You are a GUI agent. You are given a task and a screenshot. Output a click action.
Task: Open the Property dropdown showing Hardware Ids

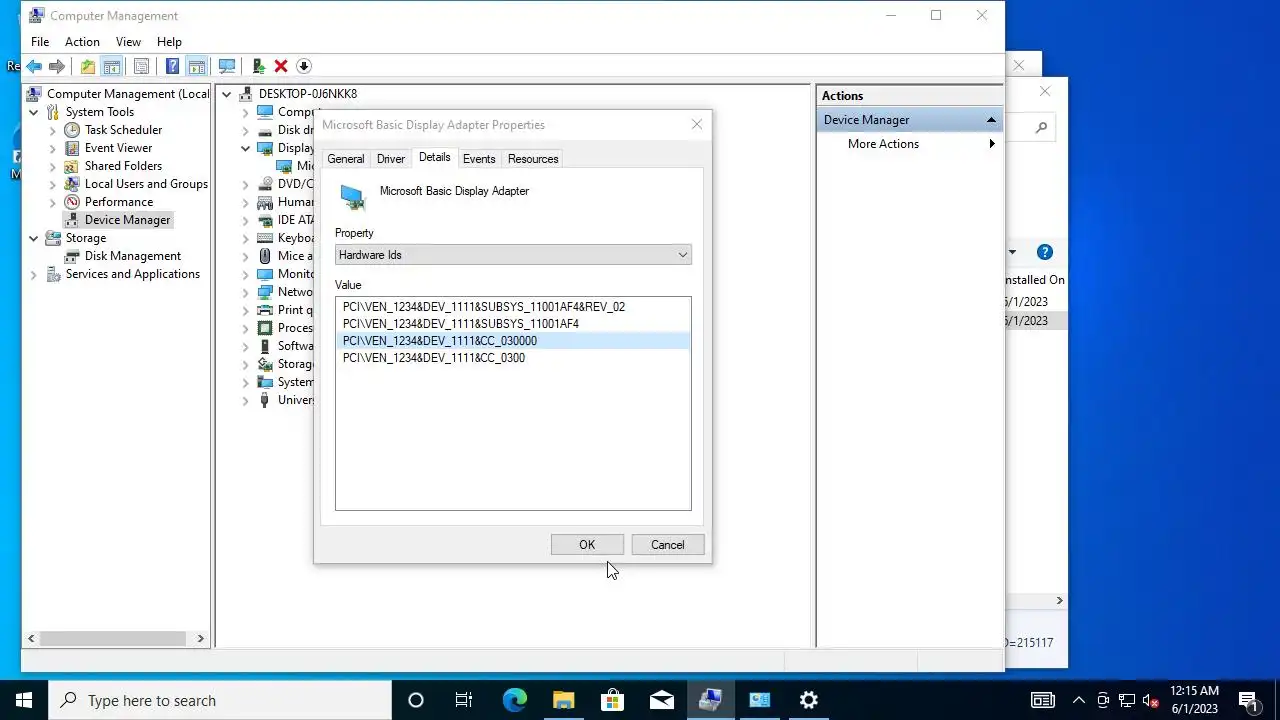(x=513, y=255)
